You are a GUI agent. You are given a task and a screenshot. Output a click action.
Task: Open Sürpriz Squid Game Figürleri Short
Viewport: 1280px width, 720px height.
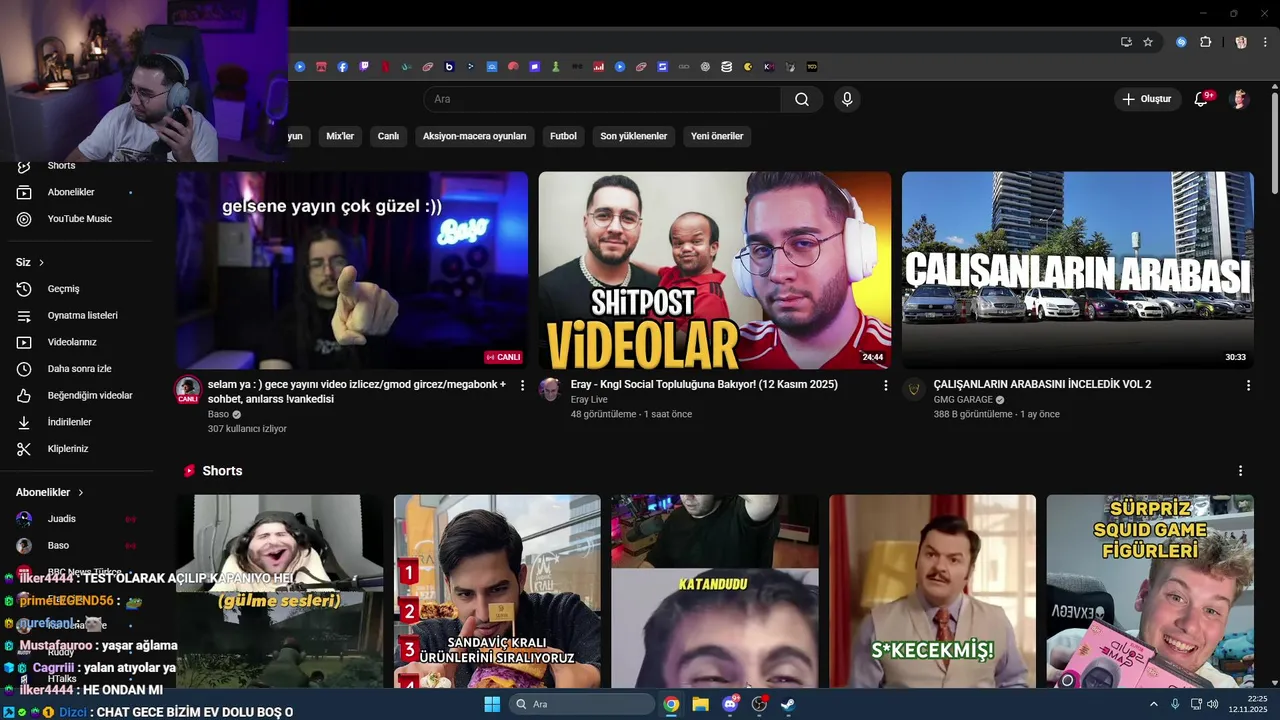(x=1150, y=591)
